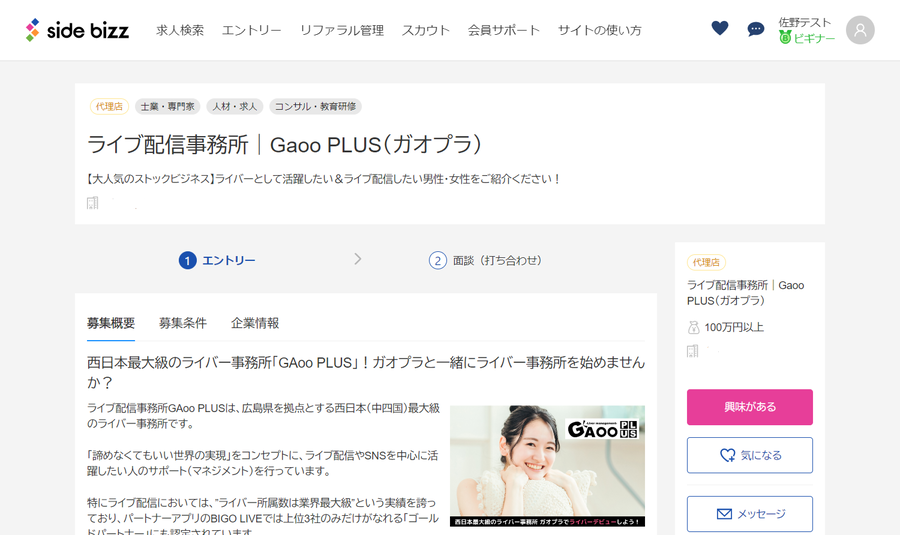Viewport: 900px width, 535px height.
Task: Open スカウト menu item
Action: tap(425, 30)
